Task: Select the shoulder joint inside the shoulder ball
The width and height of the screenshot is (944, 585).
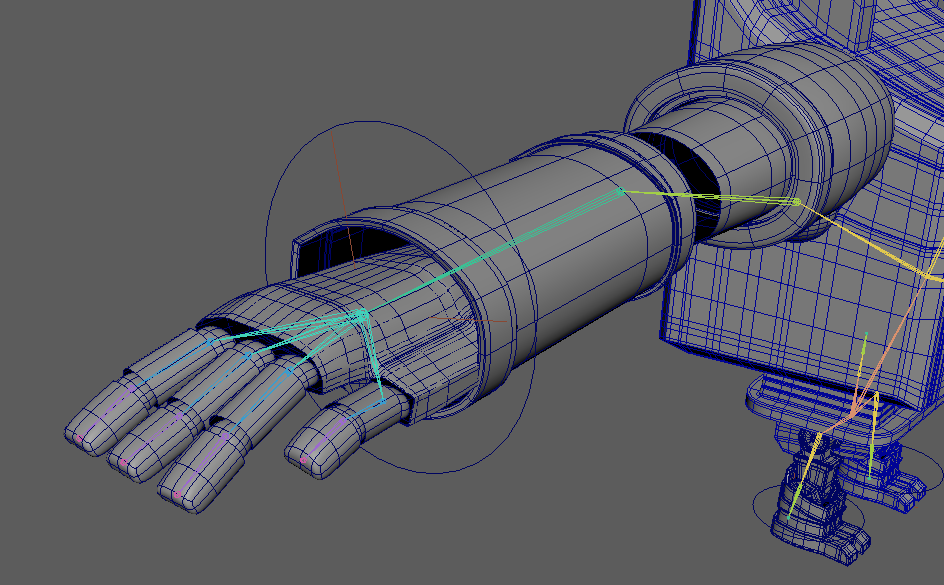Action: [796, 202]
